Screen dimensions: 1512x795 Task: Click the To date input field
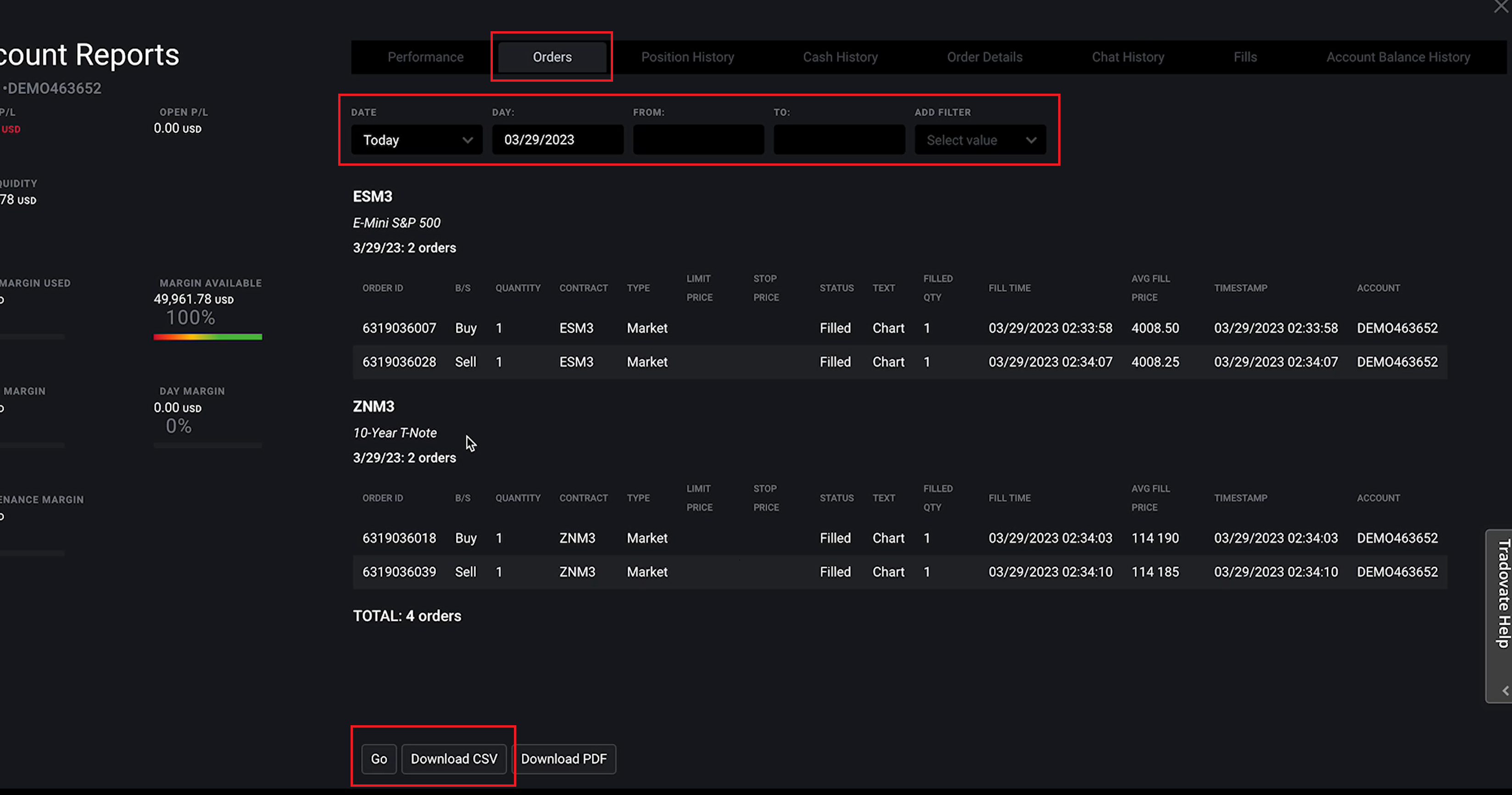(839, 140)
